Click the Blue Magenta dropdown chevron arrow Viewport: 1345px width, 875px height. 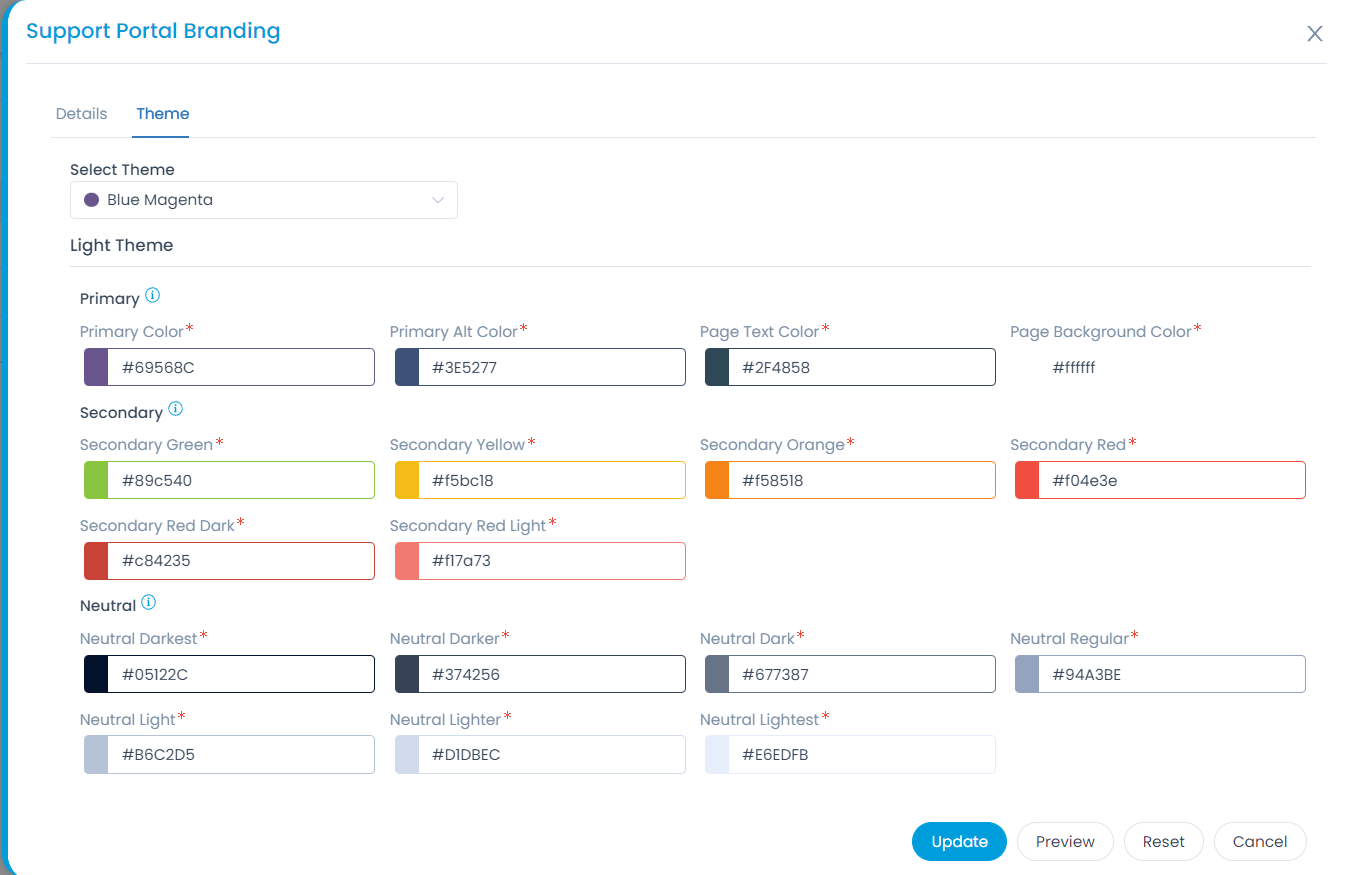pyautogui.click(x=437, y=200)
